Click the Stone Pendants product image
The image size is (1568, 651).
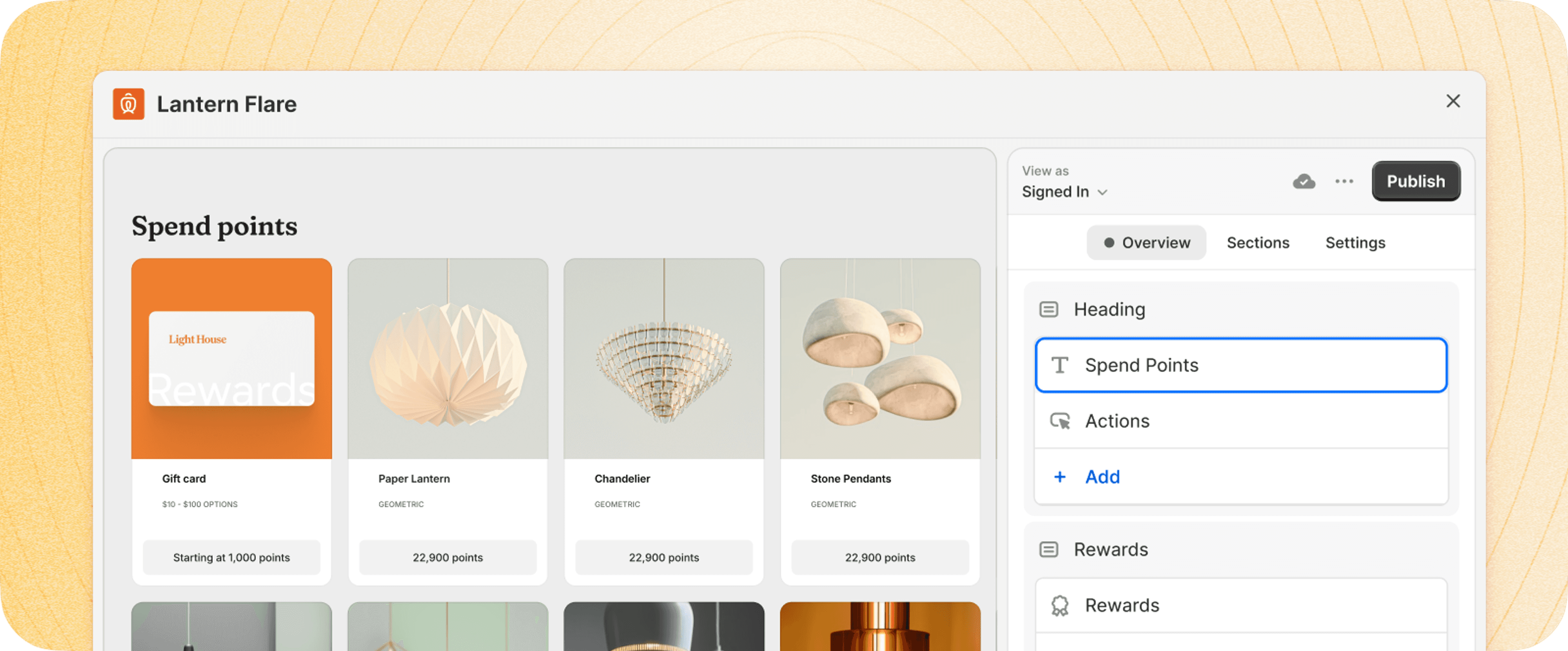tap(880, 359)
